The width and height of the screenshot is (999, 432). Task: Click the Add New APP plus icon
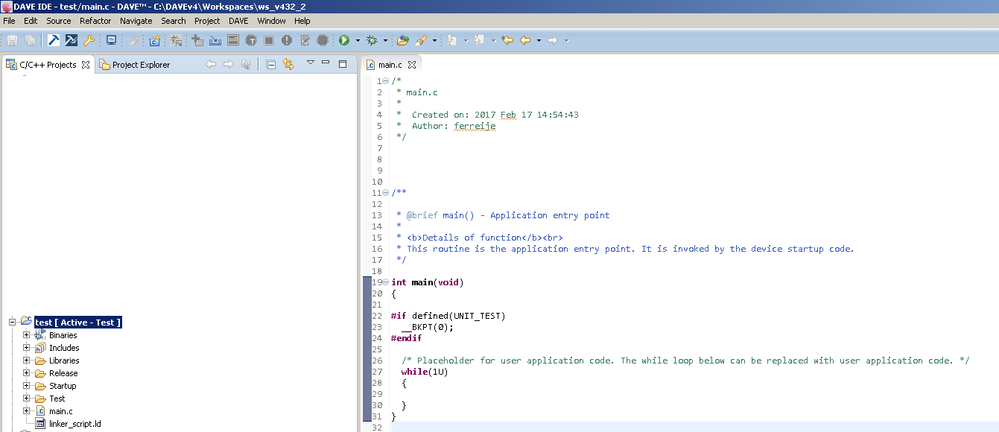click(198, 40)
